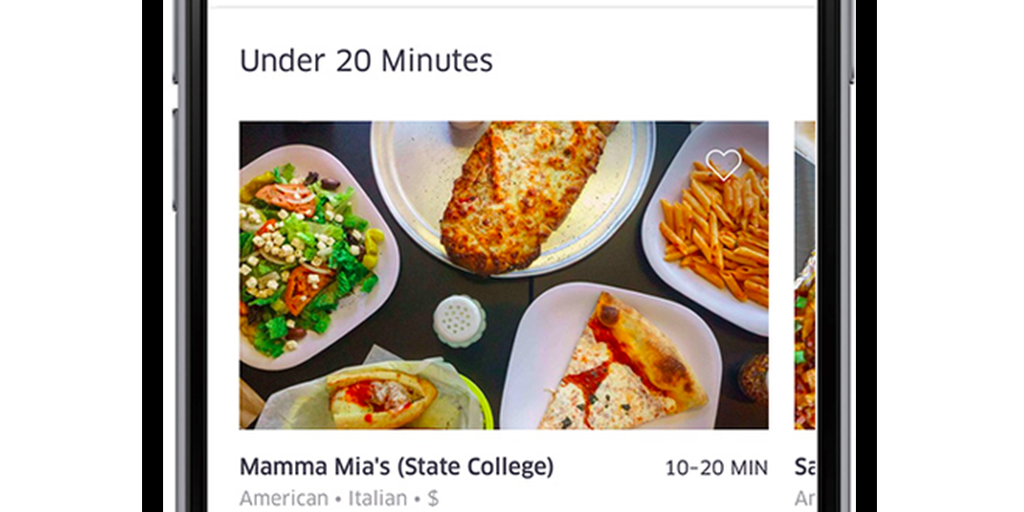Tap the cut-off second restaurant name "Sa"
Screen dimensions: 1024x512
tap(805, 467)
